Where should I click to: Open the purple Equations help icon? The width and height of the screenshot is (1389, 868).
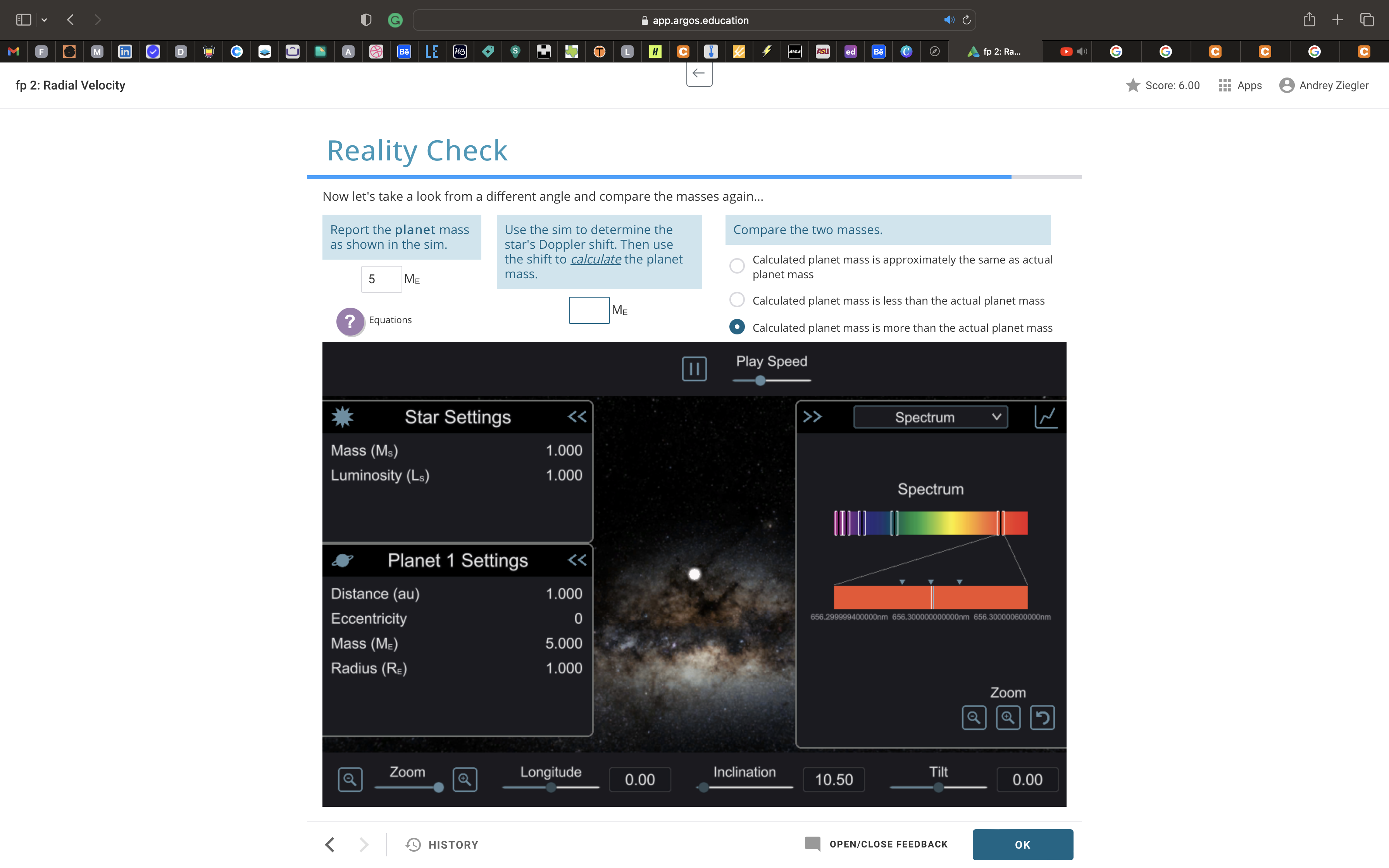point(350,321)
